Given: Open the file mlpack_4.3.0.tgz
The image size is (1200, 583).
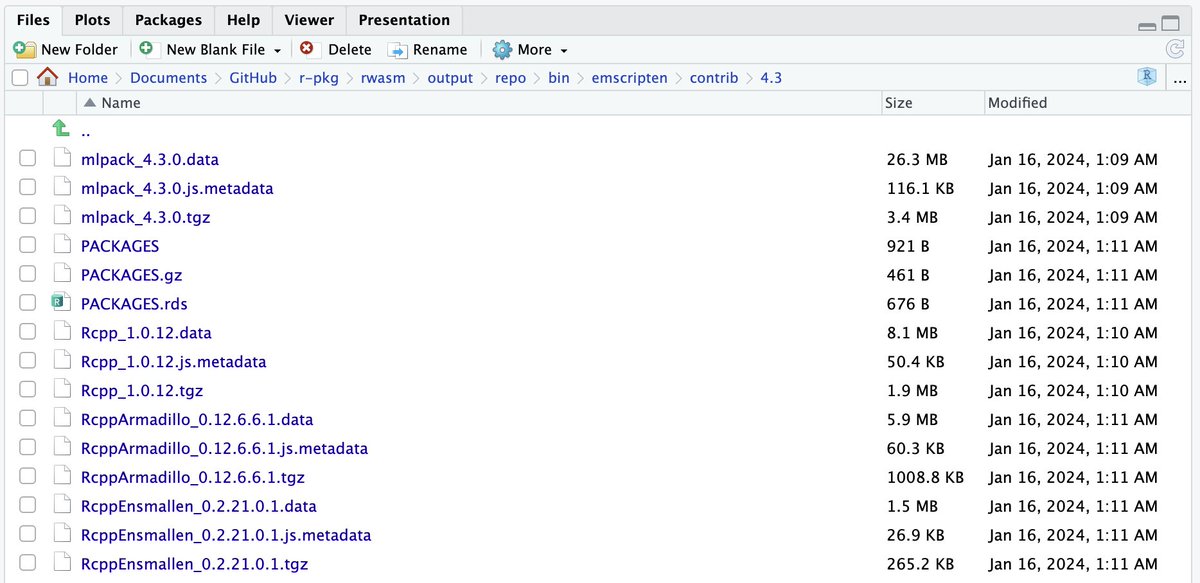Looking at the screenshot, I should pos(145,217).
